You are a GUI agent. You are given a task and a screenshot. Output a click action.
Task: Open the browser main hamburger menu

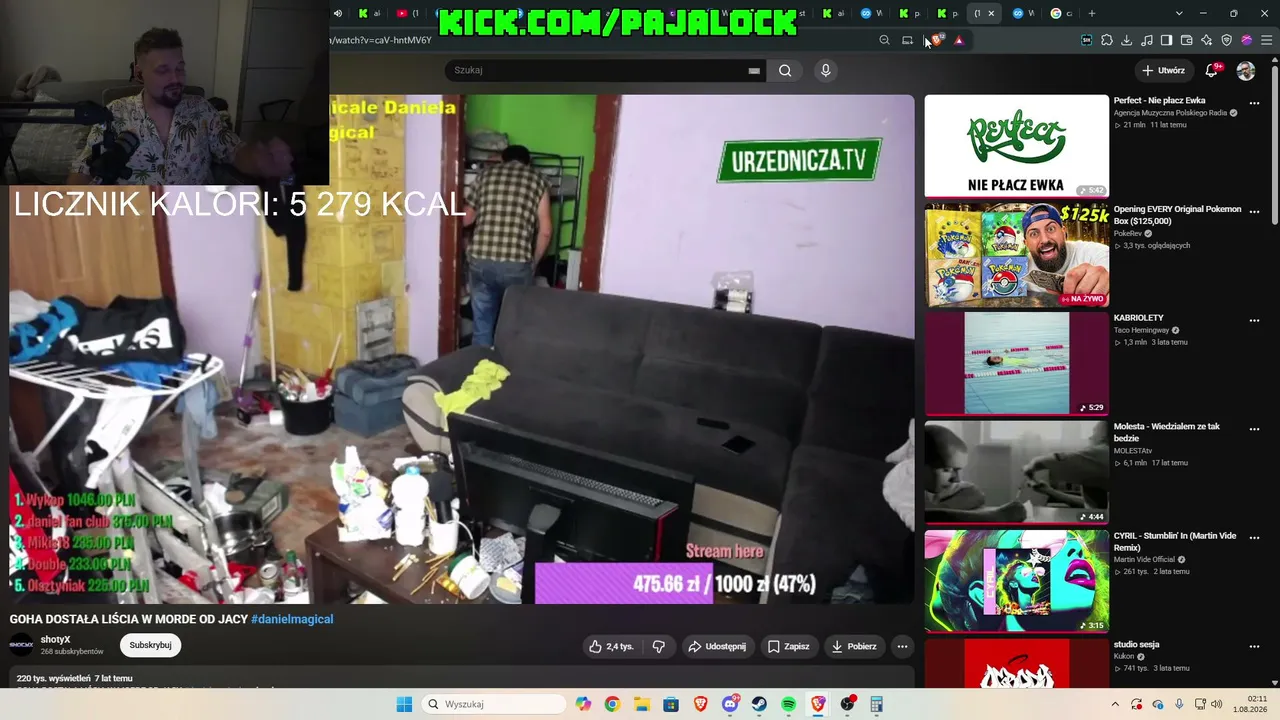pyautogui.click(x=1266, y=40)
